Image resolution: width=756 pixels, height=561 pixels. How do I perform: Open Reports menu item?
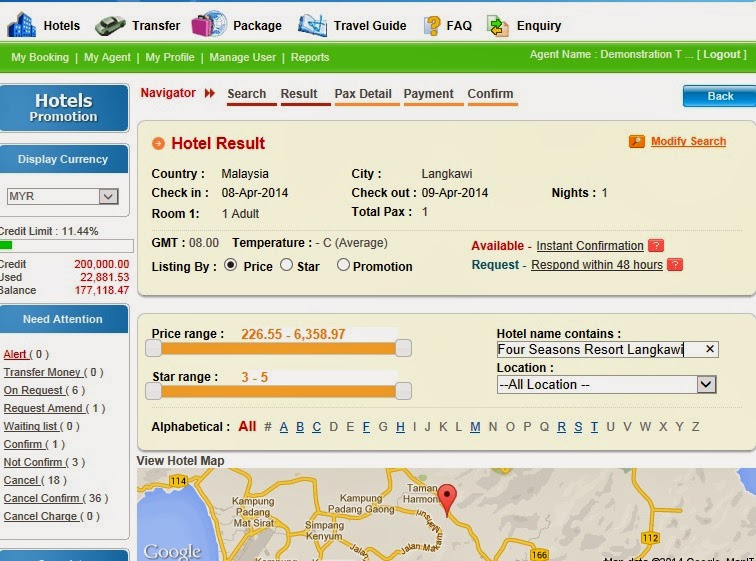coord(310,57)
